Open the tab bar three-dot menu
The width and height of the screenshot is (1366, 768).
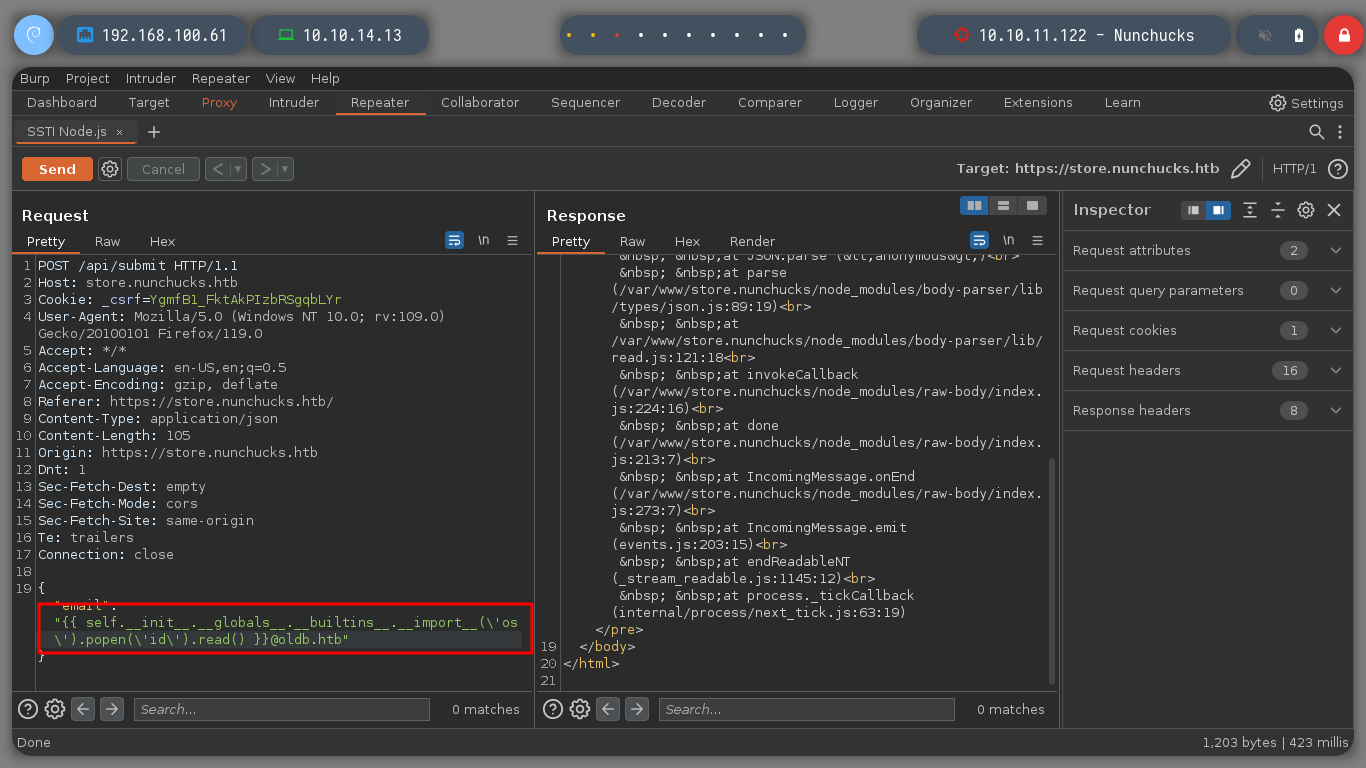click(x=1341, y=132)
